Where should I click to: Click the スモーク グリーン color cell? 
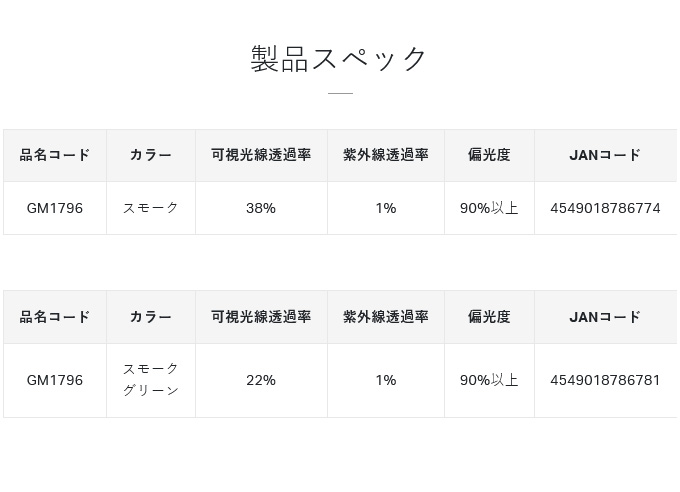[151, 380]
